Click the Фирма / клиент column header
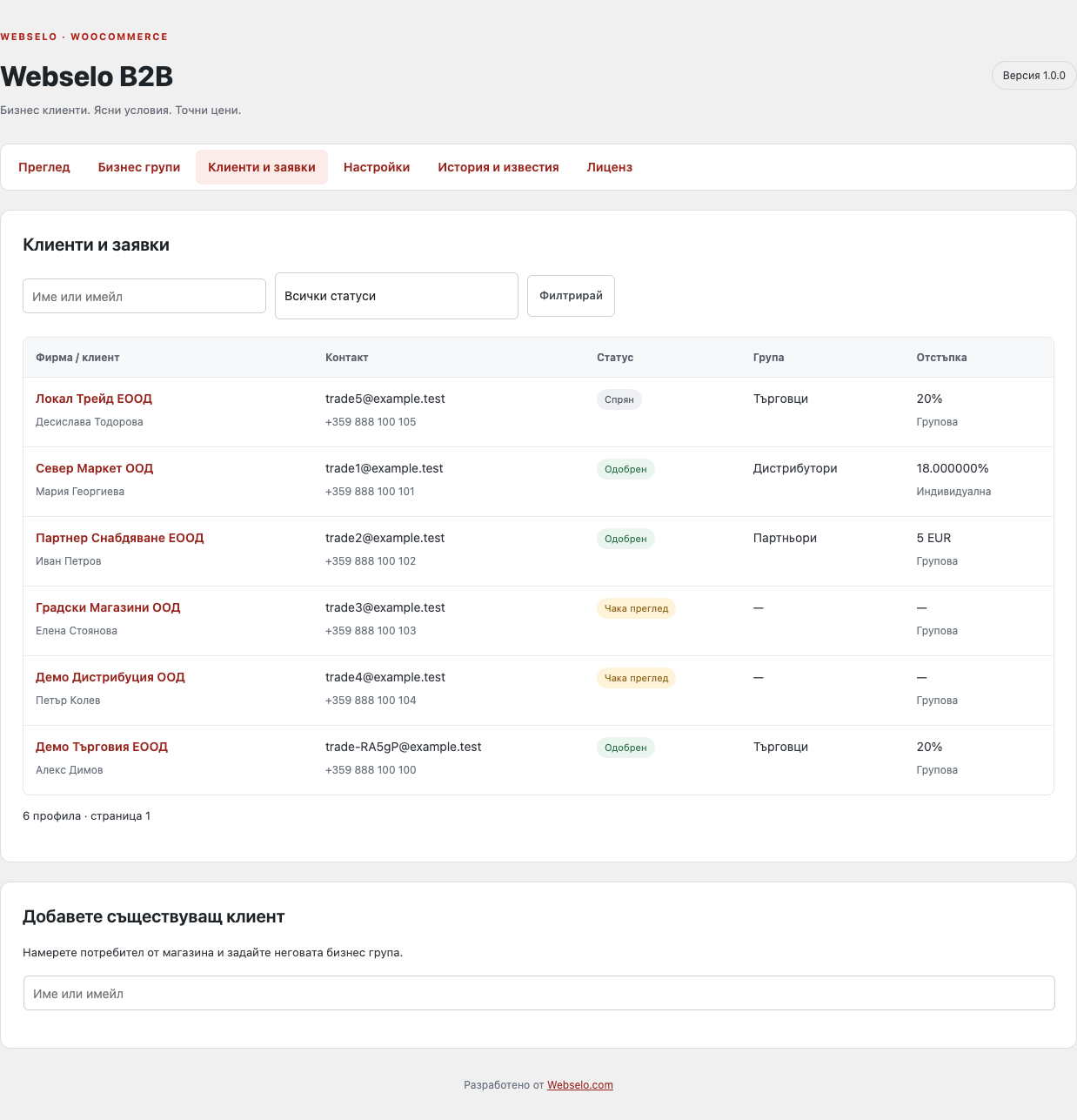The height and width of the screenshot is (1120, 1077). click(77, 358)
